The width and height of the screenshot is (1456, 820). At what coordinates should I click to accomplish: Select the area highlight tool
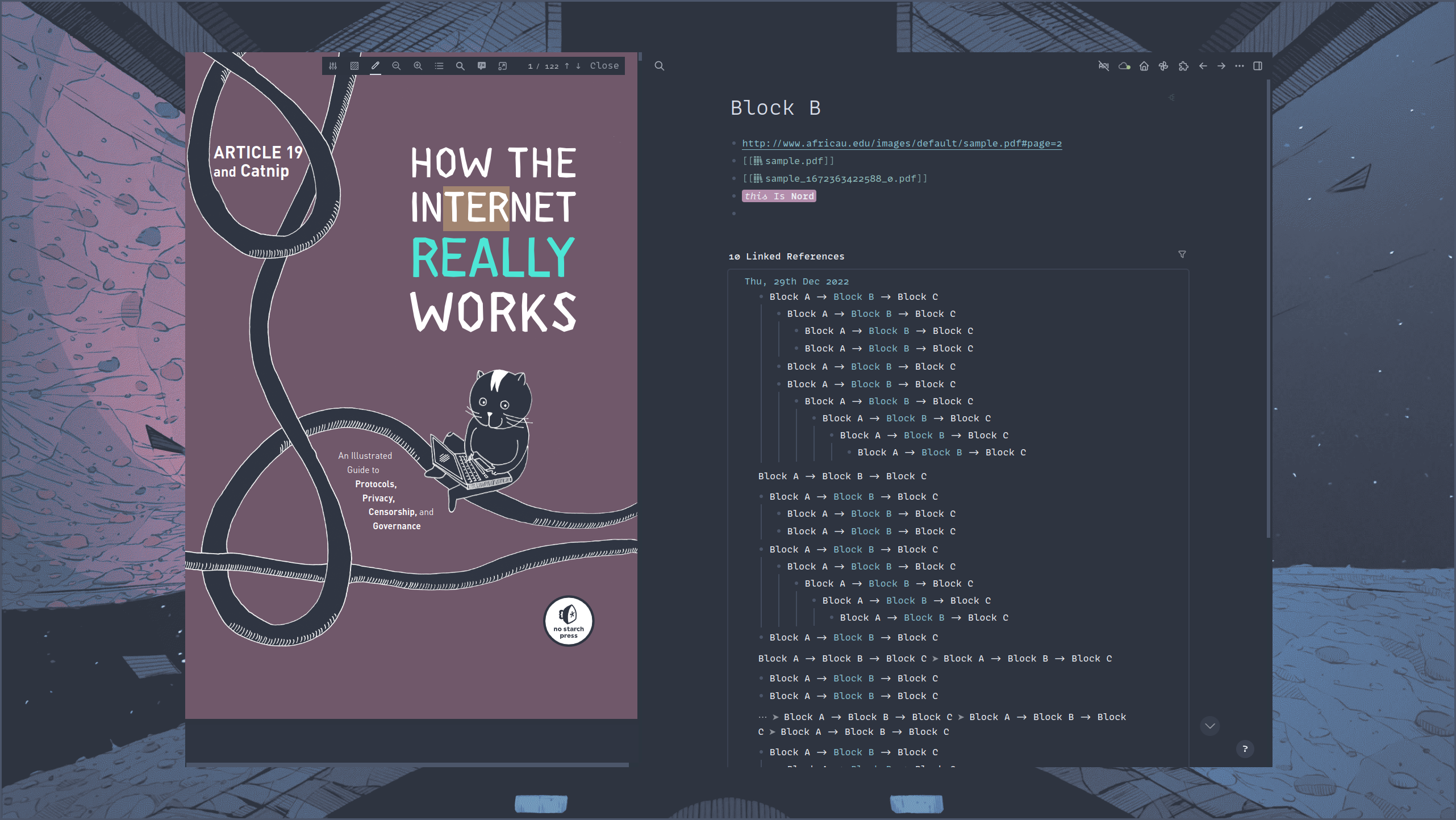[354, 66]
